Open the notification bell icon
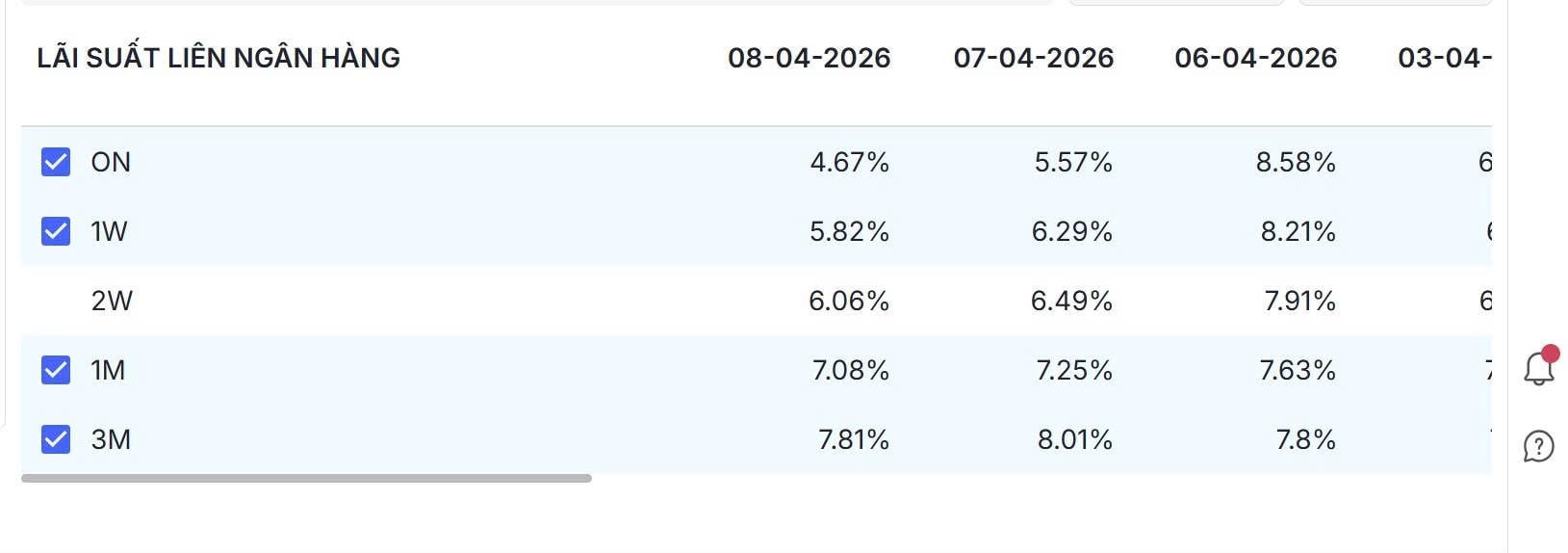Screen dimensions: 1568x553 pos(1538,368)
